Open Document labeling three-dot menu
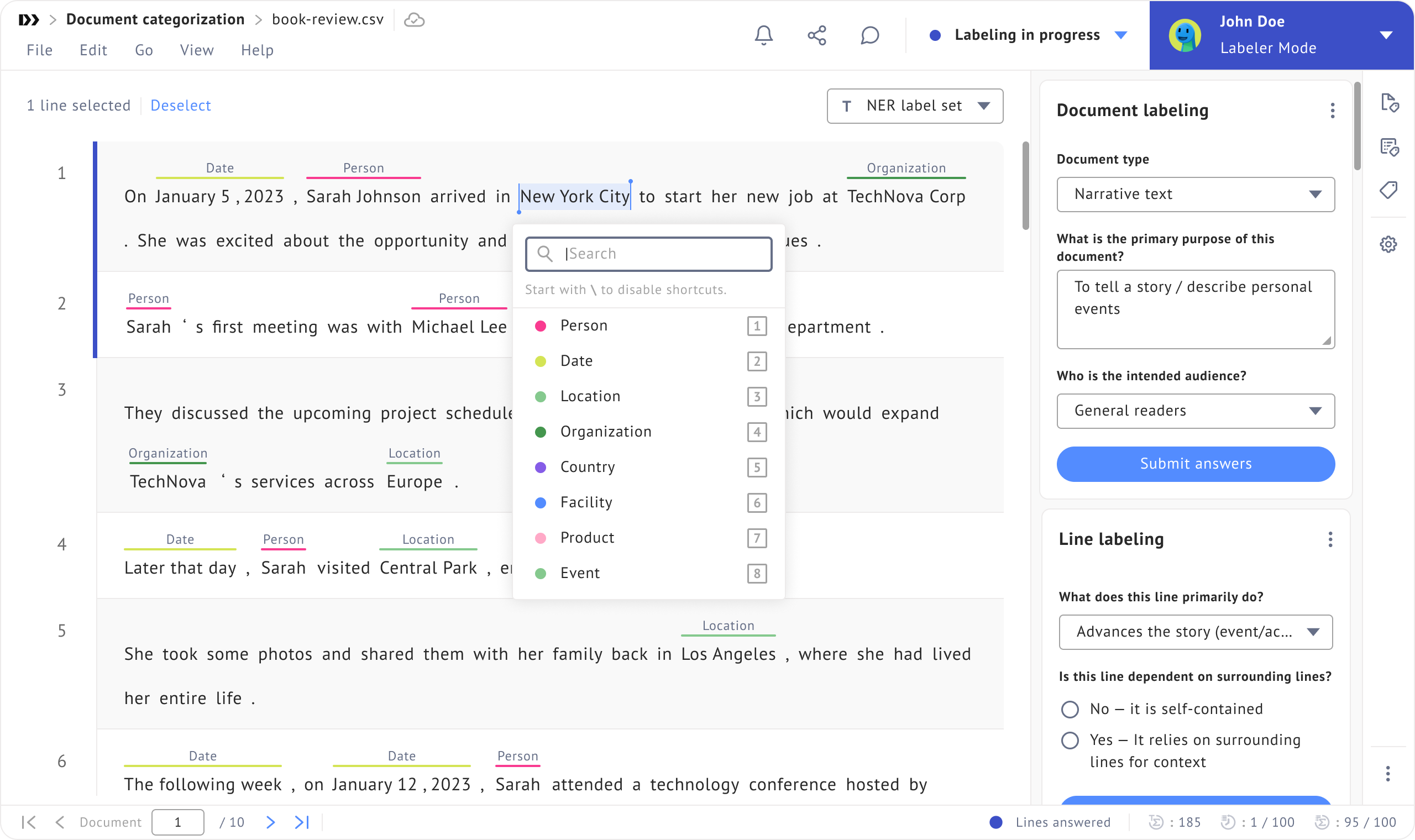The width and height of the screenshot is (1415, 840). tap(1332, 111)
